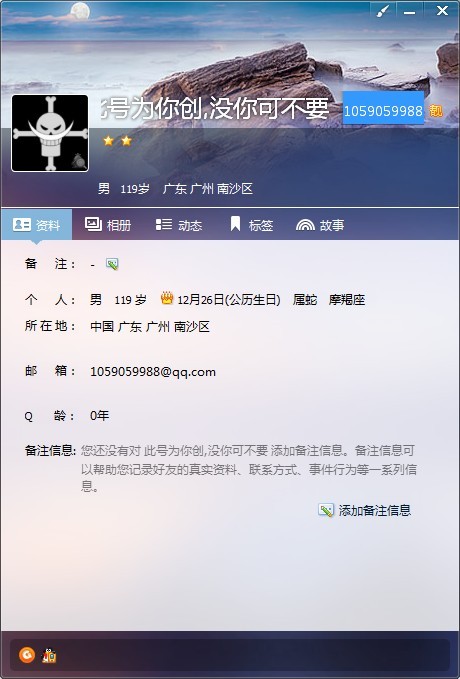This screenshot has width=460, height=679.
Task: Minimize the profile window
Action: pos(409,12)
